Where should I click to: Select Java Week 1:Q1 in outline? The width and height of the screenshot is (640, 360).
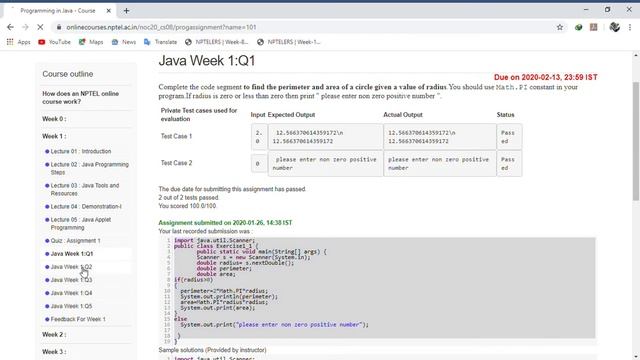71,253
